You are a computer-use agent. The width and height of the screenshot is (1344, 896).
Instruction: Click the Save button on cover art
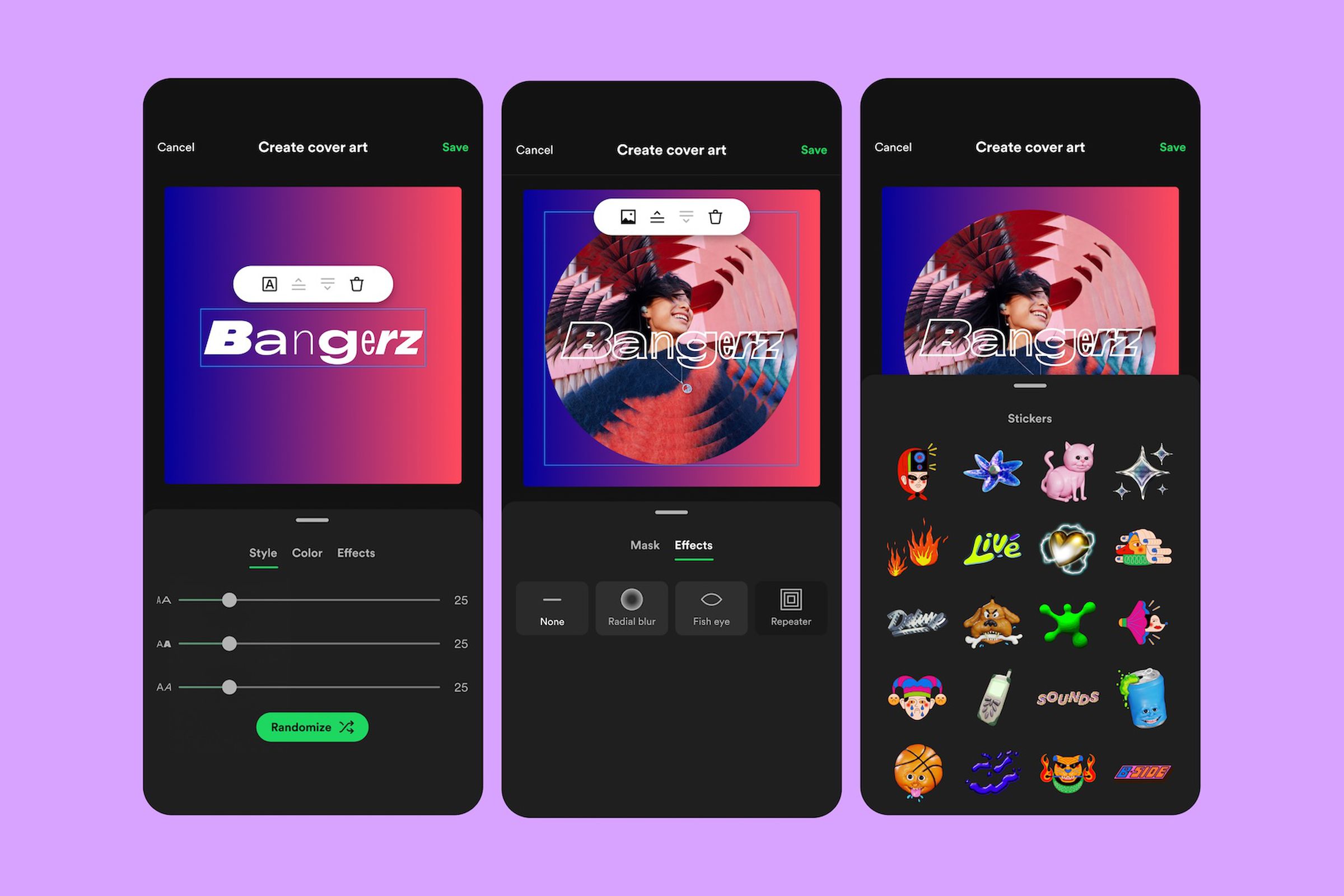[x=454, y=148]
